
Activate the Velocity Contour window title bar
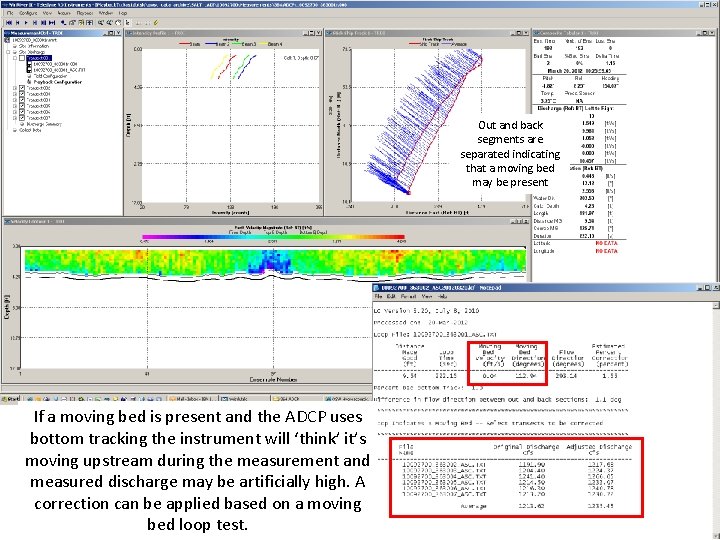click(x=266, y=221)
